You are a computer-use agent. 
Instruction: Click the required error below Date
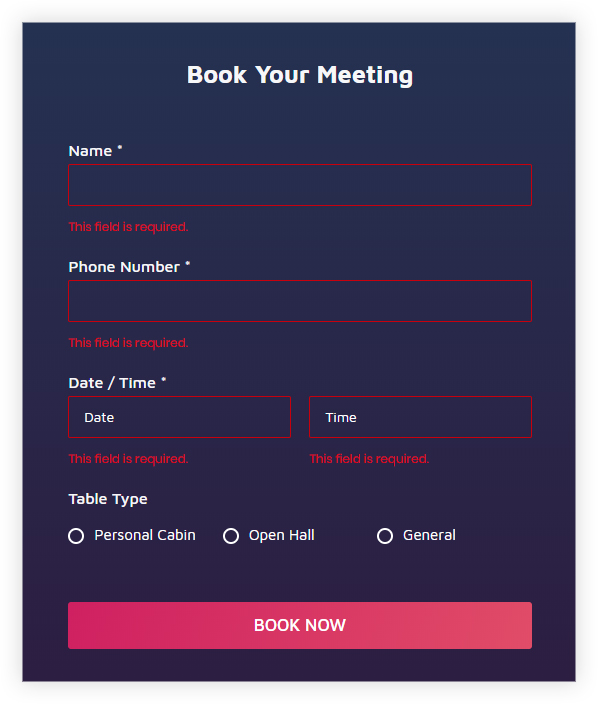coord(128,459)
